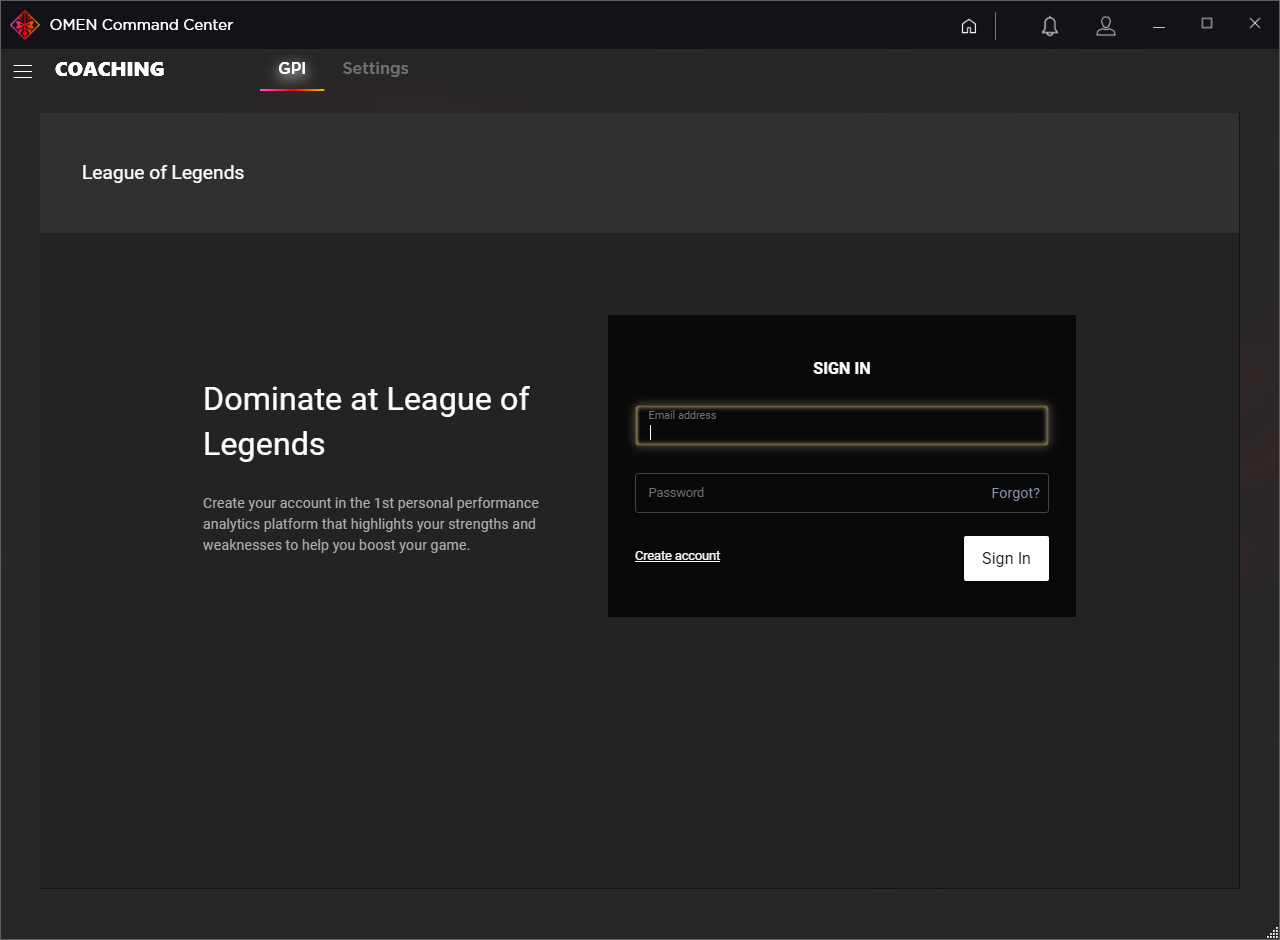
Task: Click the Sign In button
Action: tap(1006, 559)
